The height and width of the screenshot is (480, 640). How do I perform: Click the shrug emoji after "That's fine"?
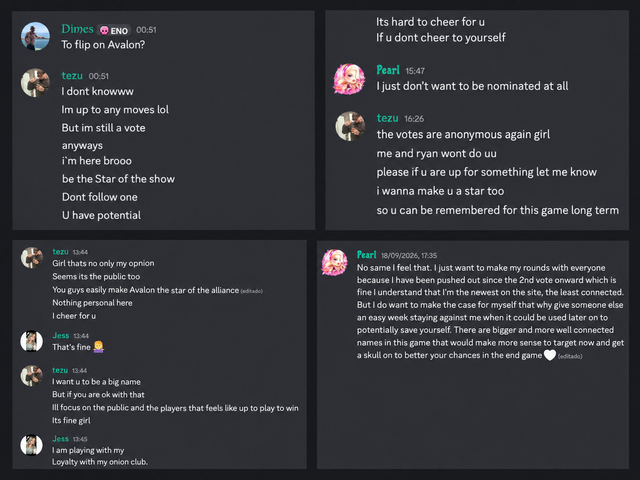click(x=98, y=347)
